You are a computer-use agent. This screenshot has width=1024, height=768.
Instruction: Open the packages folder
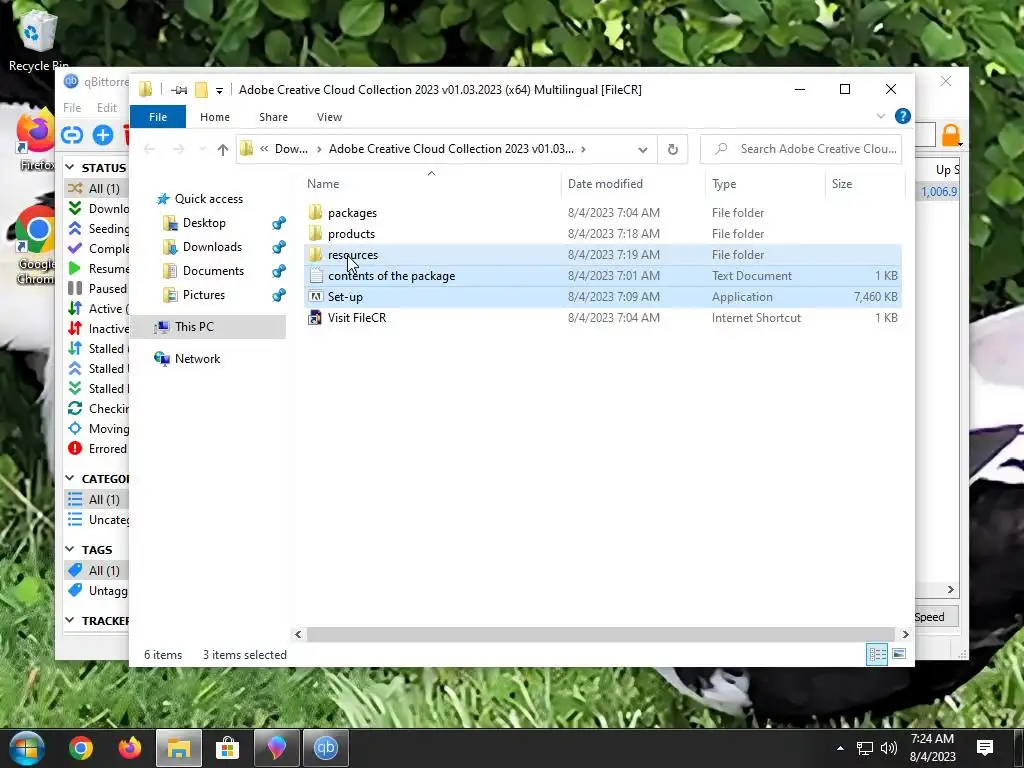coord(352,213)
